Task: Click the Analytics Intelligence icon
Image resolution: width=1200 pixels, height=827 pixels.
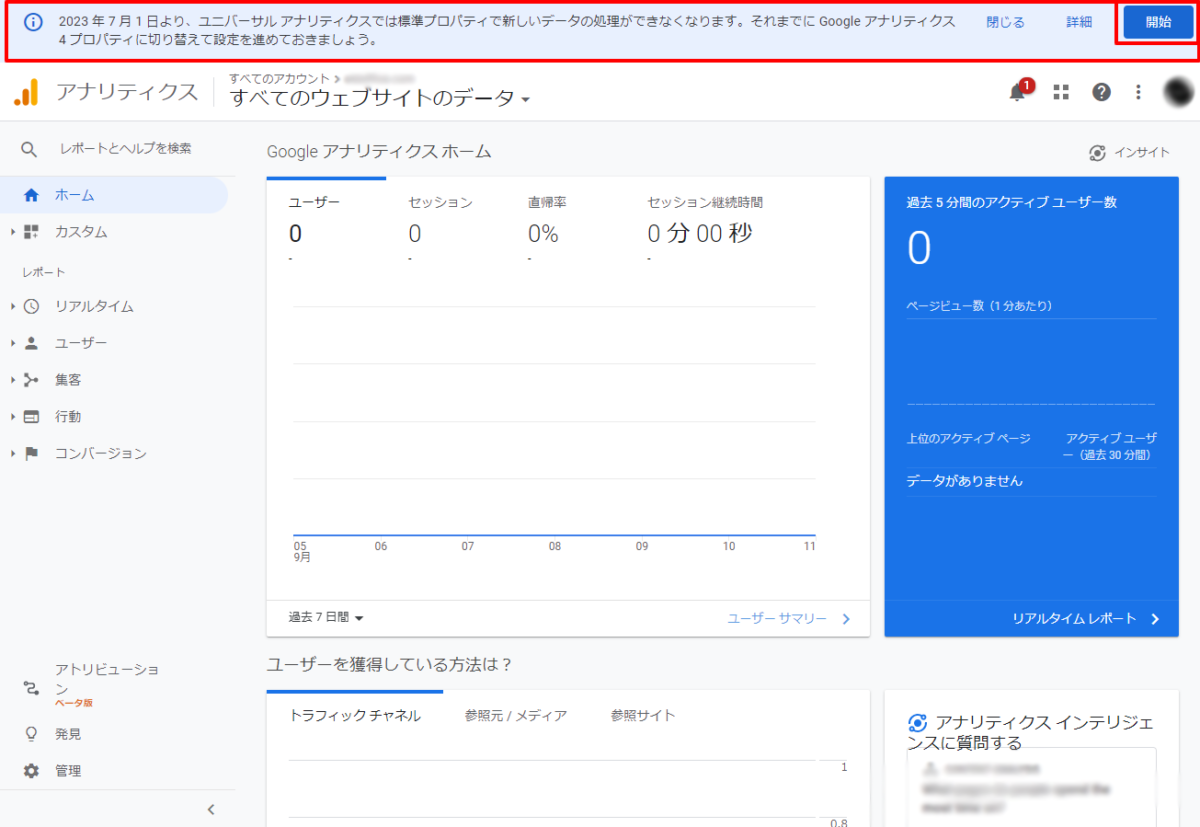Action: coord(917,723)
